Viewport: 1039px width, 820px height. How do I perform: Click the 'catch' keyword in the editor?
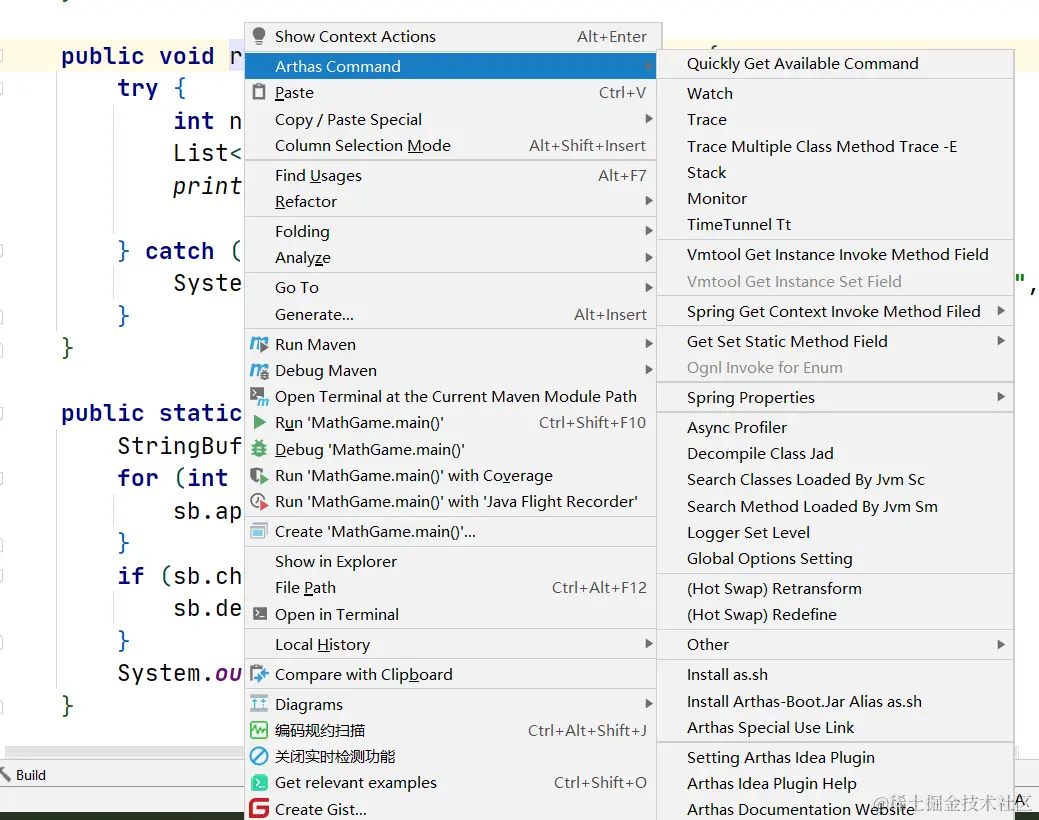pyautogui.click(x=180, y=251)
